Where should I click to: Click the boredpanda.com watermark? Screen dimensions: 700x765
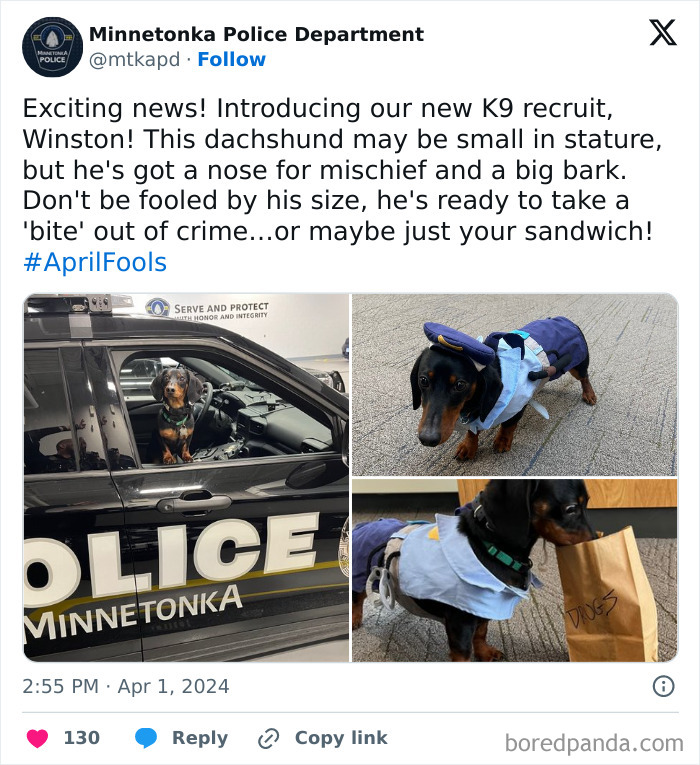pyautogui.click(x=593, y=742)
